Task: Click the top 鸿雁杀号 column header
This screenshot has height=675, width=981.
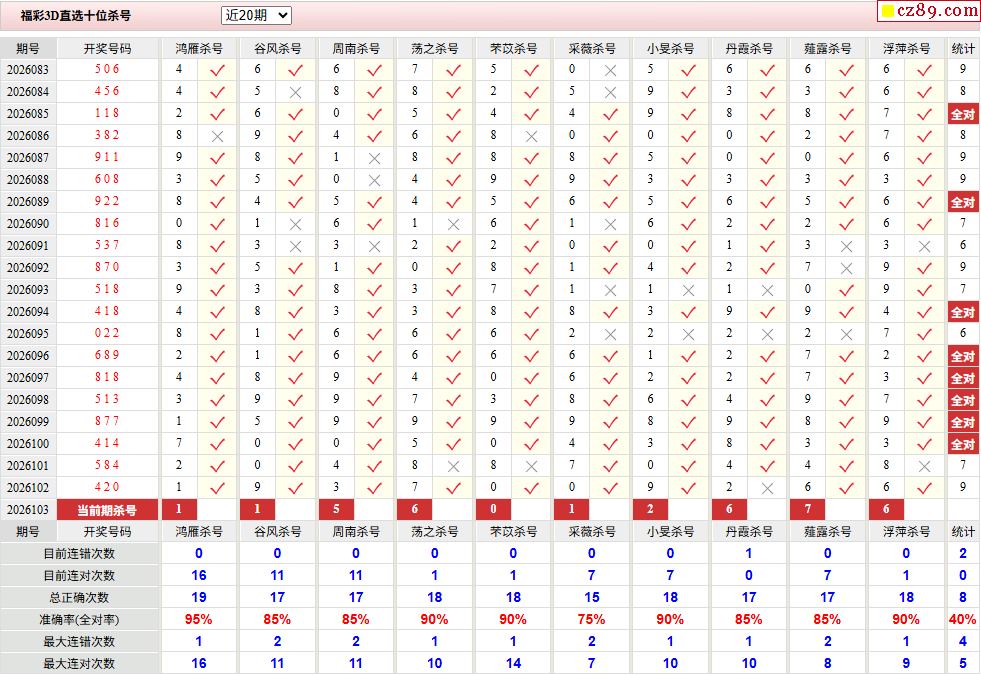Action: (x=199, y=49)
